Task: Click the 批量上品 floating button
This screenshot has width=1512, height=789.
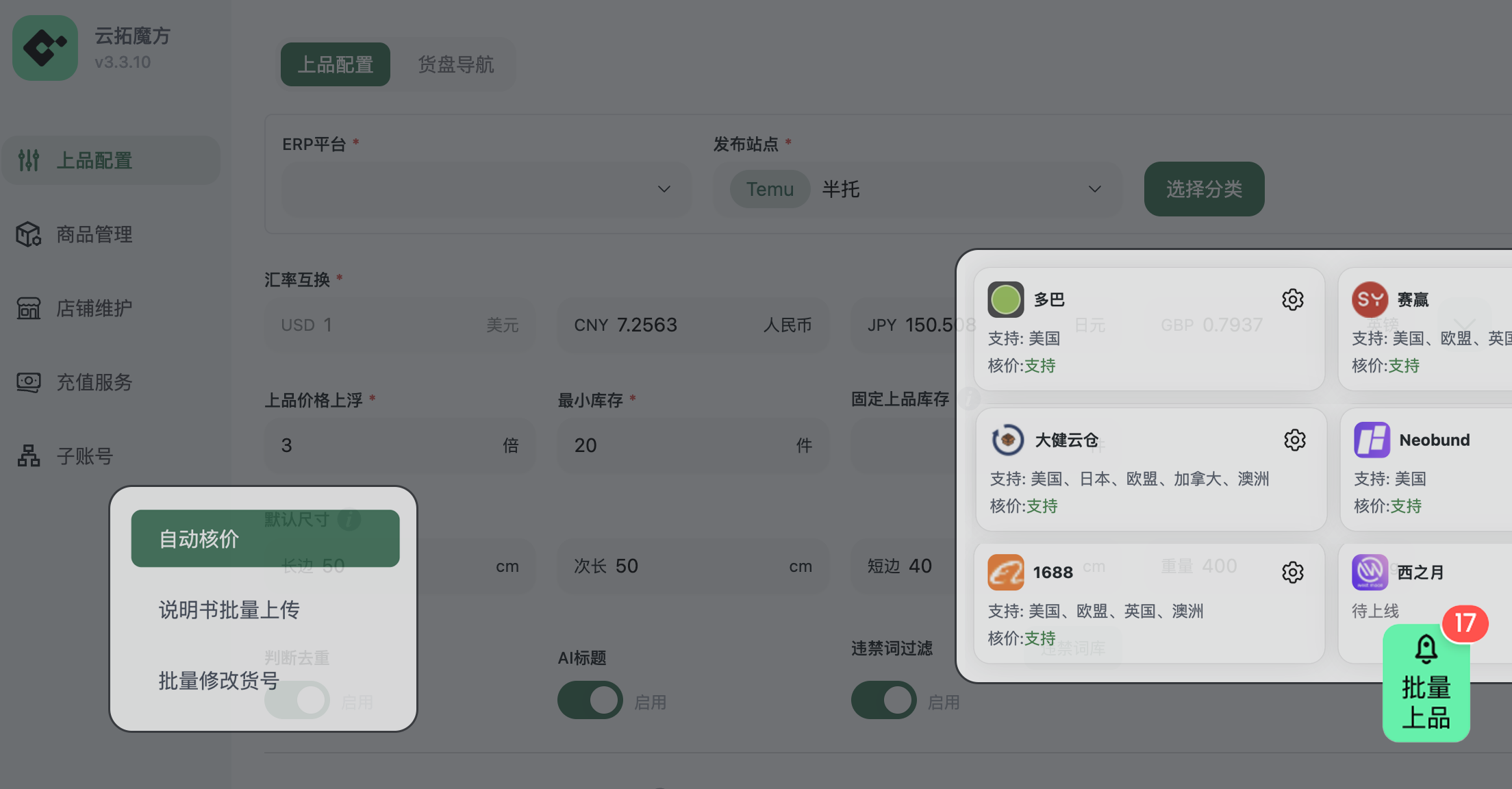Action: pyautogui.click(x=1426, y=683)
